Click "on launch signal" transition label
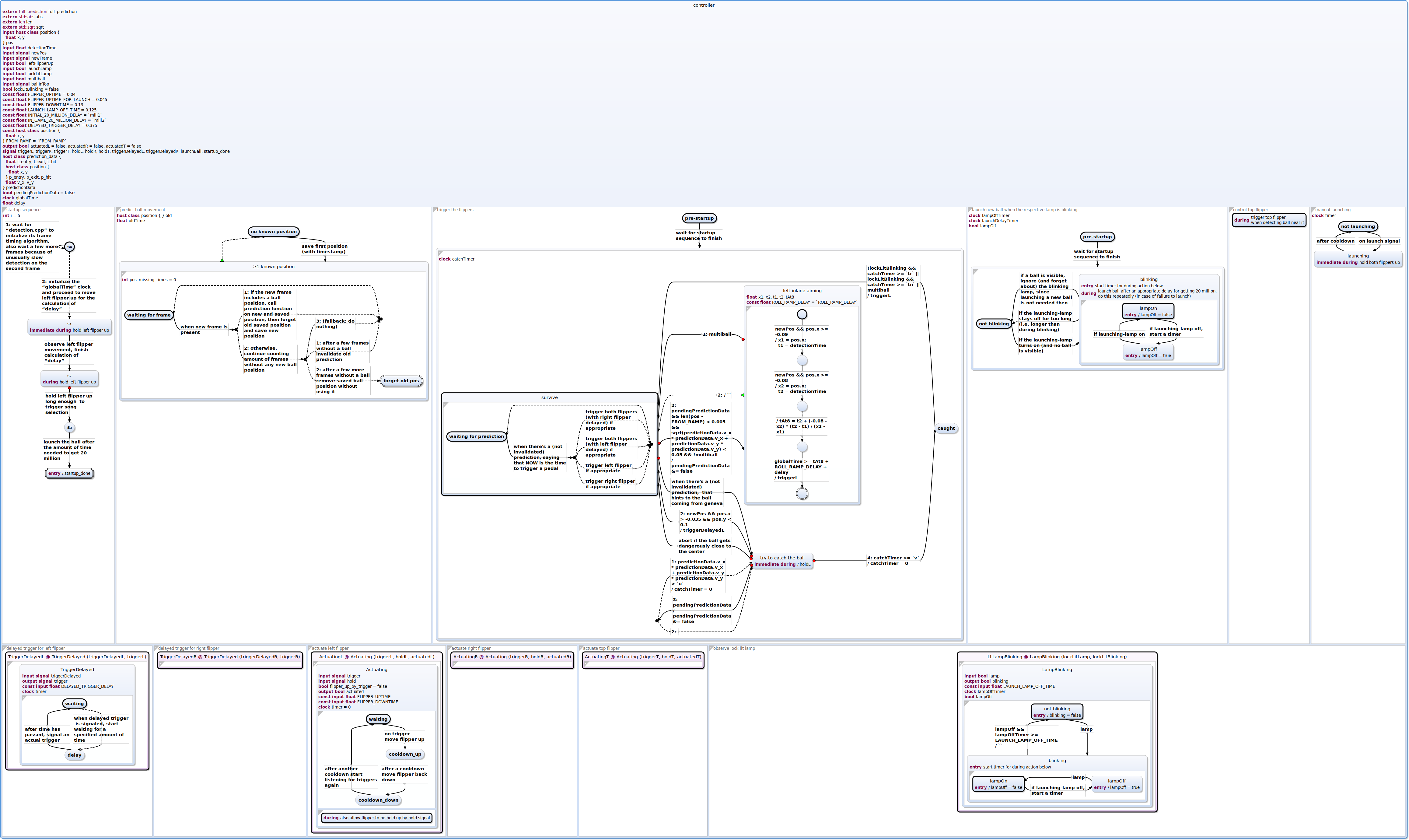The height and width of the screenshot is (840, 1409). [1379, 241]
